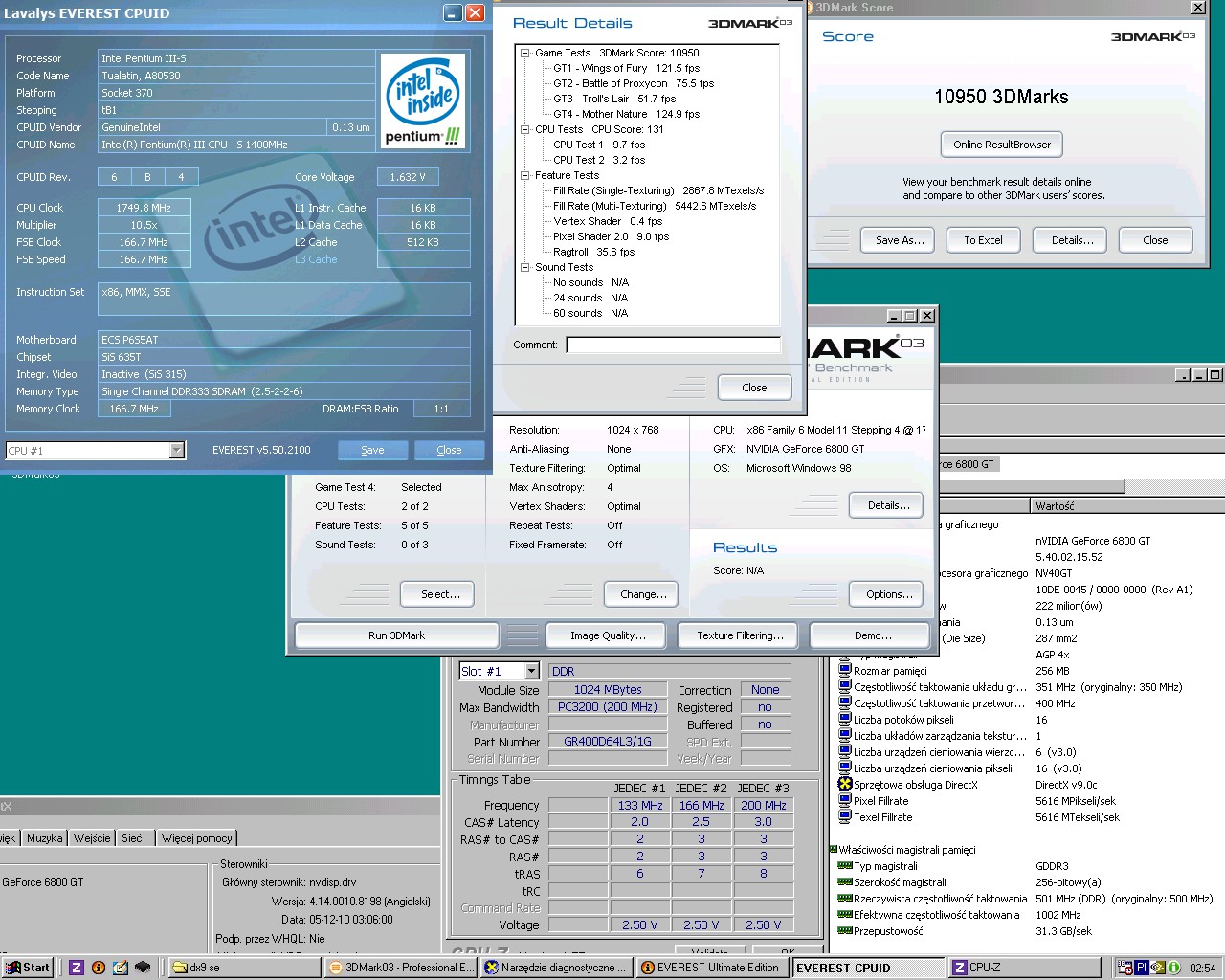Screen dimensions: 1225x980
Task: Open Online ResultBrowser
Action: tap(1001, 145)
